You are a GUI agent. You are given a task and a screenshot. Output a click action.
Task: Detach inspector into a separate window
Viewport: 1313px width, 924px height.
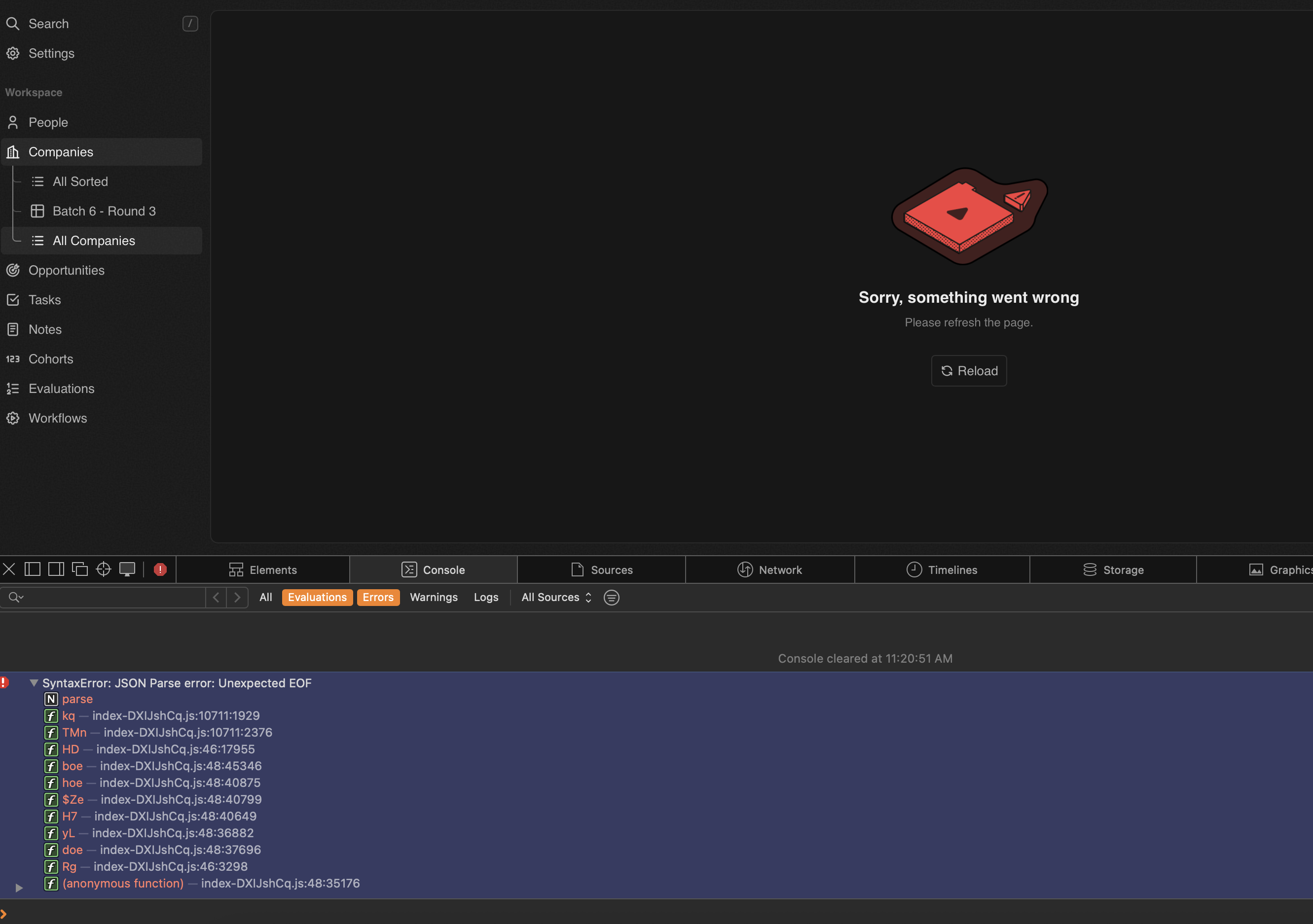coord(79,569)
